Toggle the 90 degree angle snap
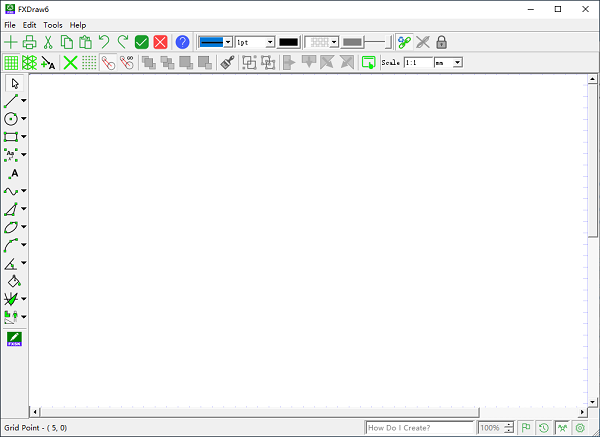Screen dimensions: 600x437 [x=127, y=62]
